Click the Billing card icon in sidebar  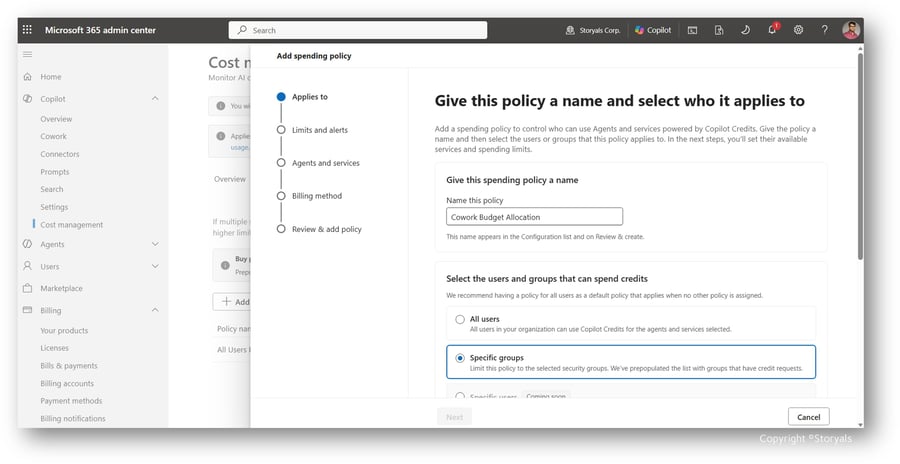27,310
